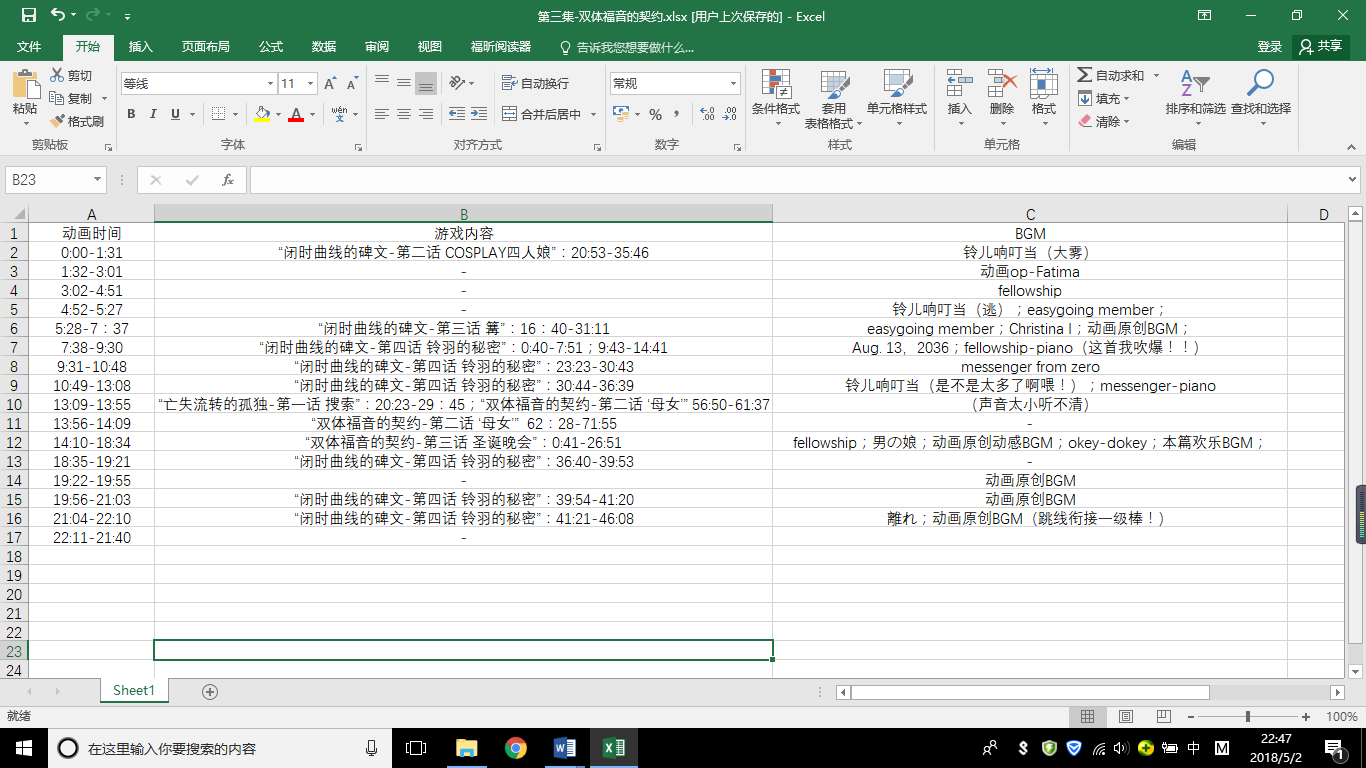The height and width of the screenshot is (768, 1366).
Task: Click Merge and Center (合并后居中)
Action: pyautogui.click(x=542, y=114)
